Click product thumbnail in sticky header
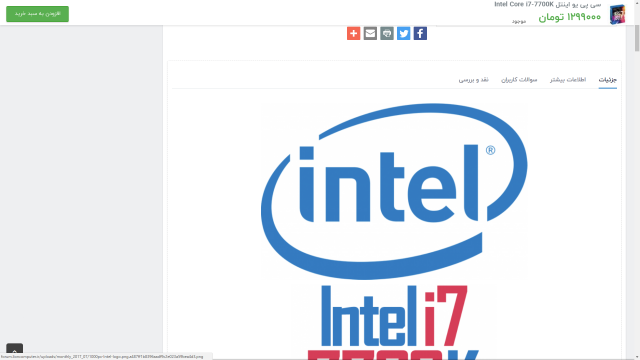The height and width of the screenshot is (360, 640). pyautogui.click(x=617, y=14)
